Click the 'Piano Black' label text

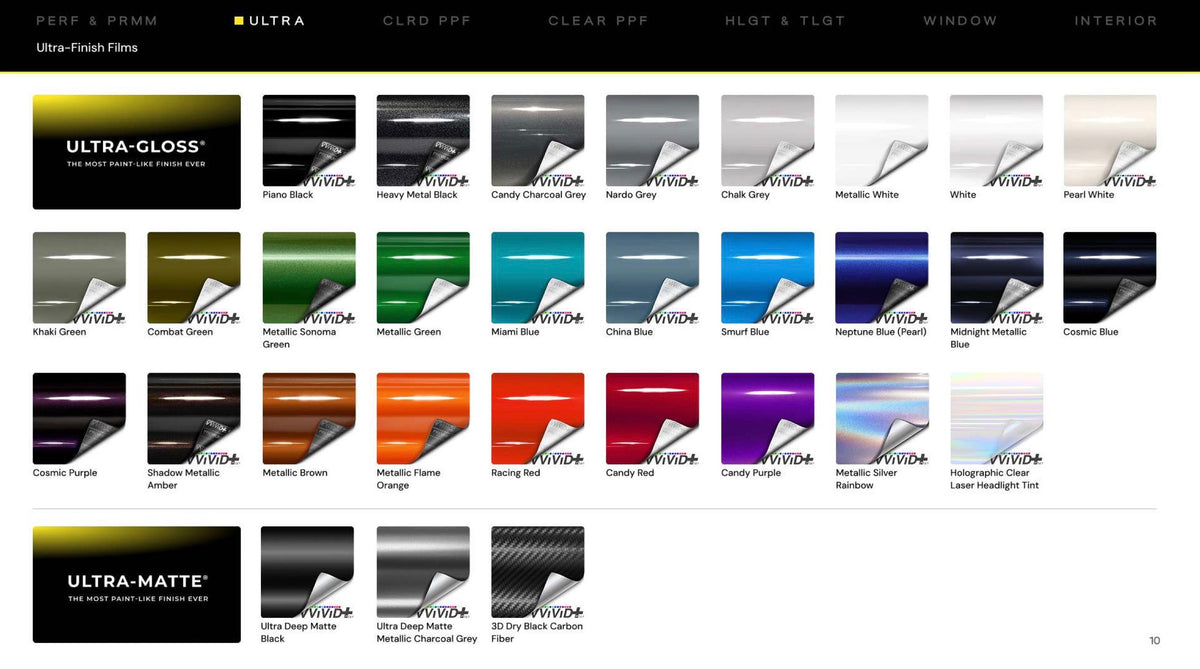[288, 195]
